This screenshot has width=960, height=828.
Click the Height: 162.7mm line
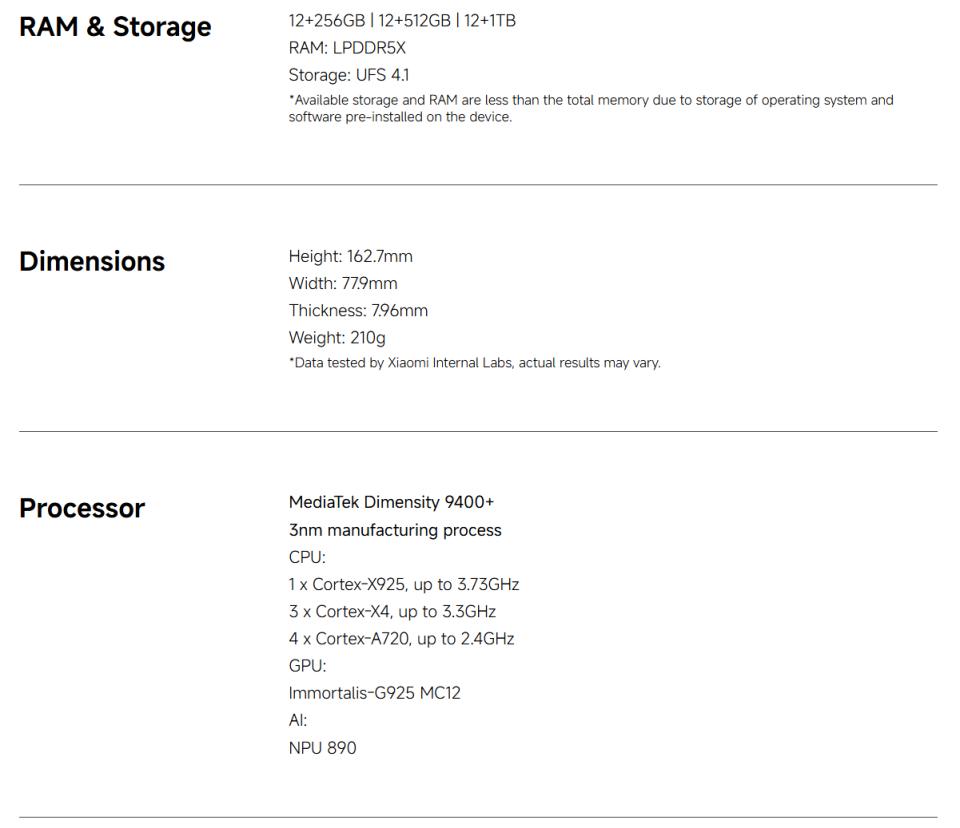[350, 257]
